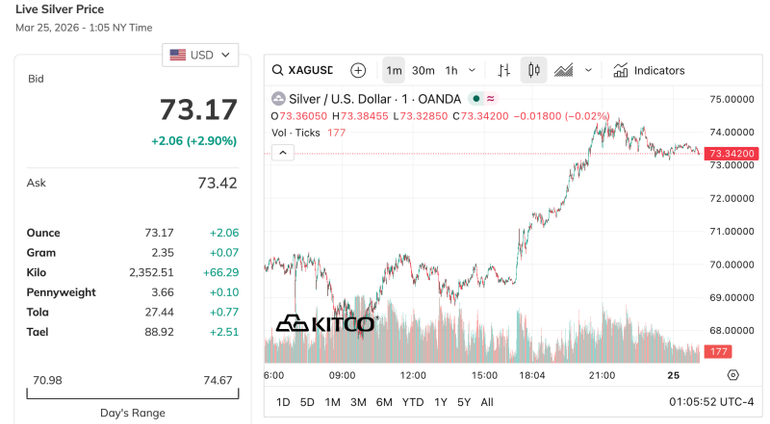Open the Indicators panel
770x424 pixels.
[x=649, y=70]
